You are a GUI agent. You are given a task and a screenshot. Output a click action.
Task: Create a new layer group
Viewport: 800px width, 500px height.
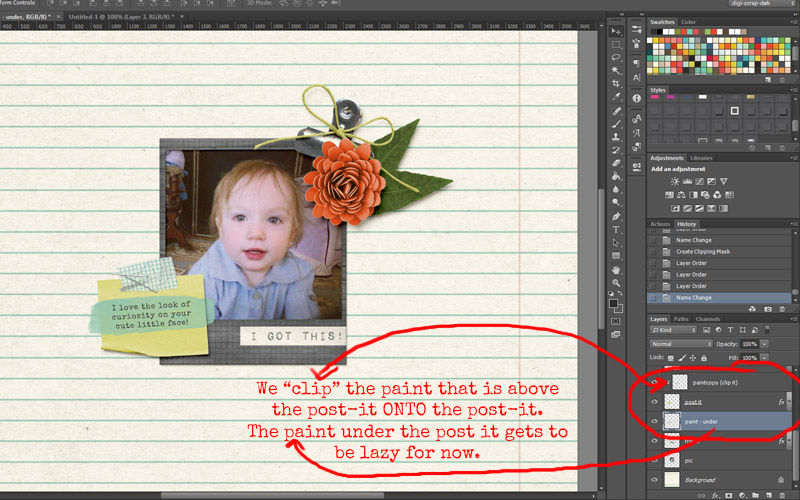pos(756,495)
